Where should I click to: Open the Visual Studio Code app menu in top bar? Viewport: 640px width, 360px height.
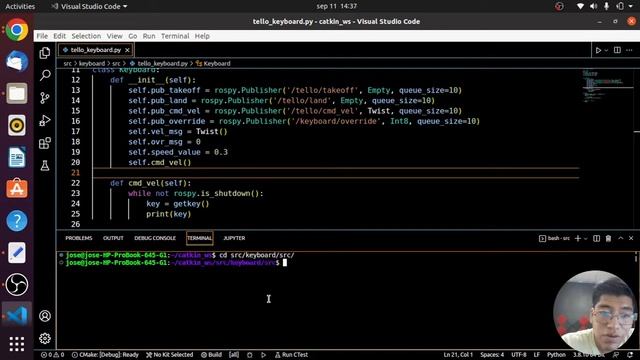pyautogui.click(x=90, y=7)
